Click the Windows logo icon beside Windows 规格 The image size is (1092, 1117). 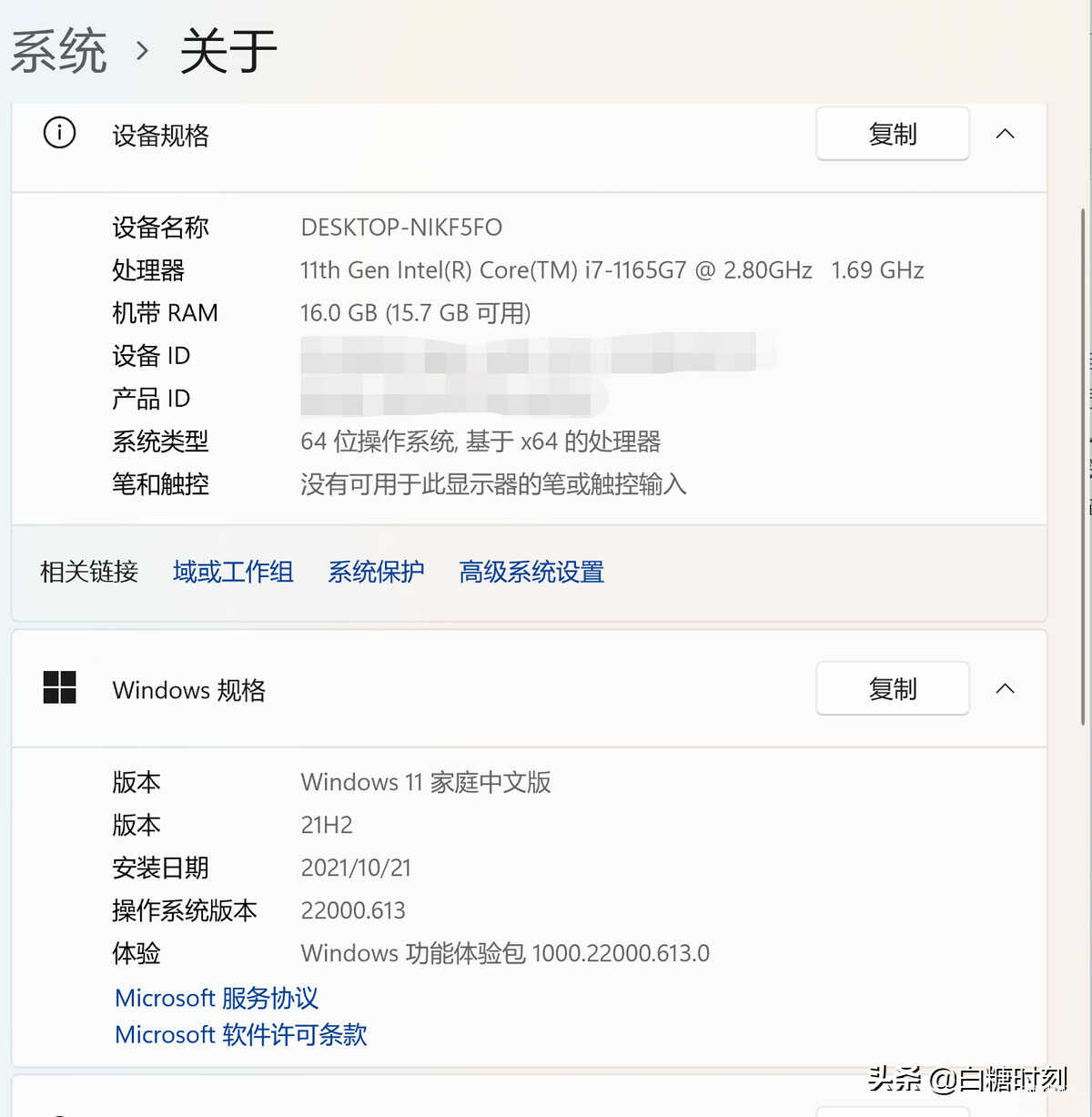tap(60, 687)
